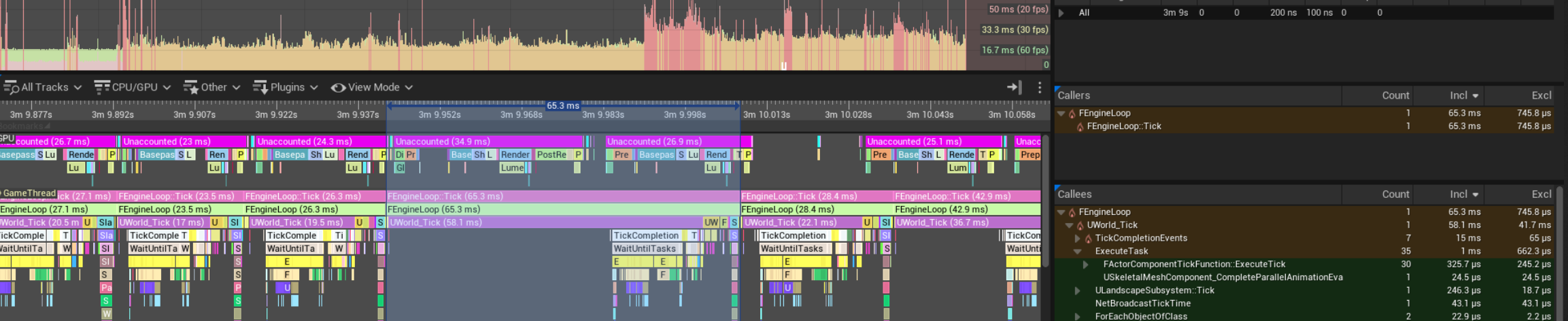Screen dimensions: 1568x321
Task: Expand the ULandscapeSubsystem::Tick node
Action: (1078, 291)
